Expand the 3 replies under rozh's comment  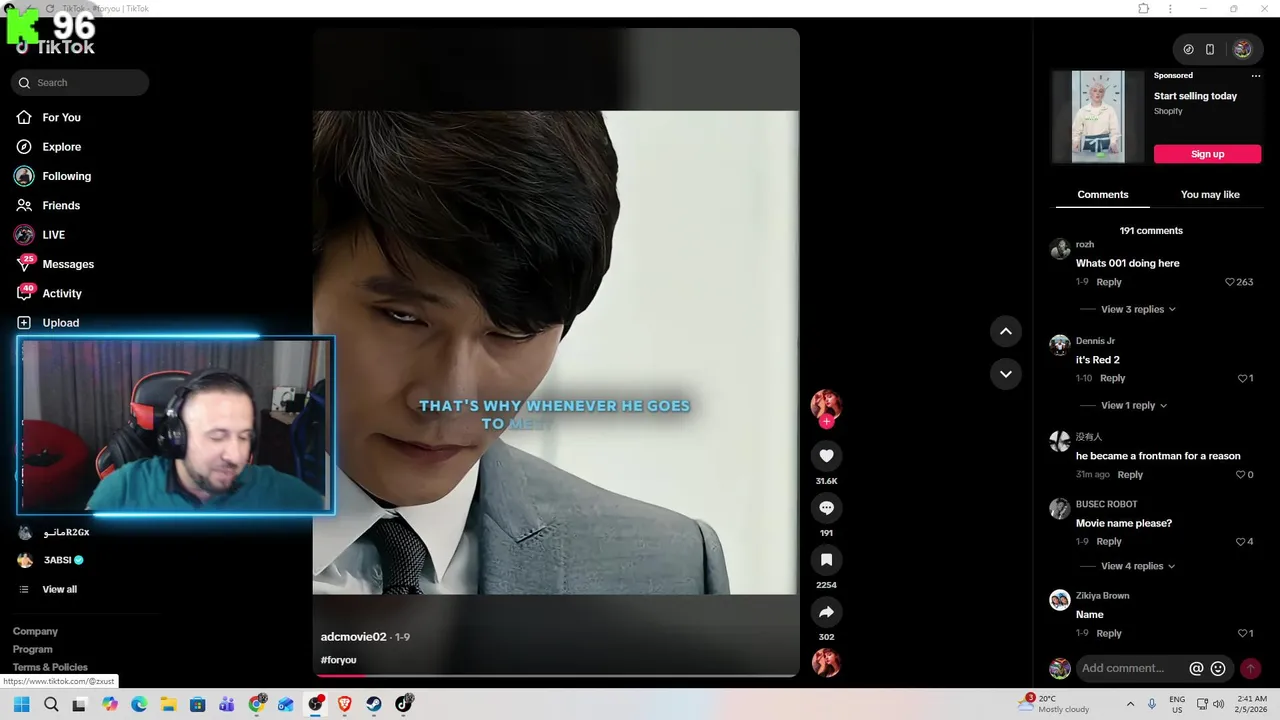[1138, 310]
